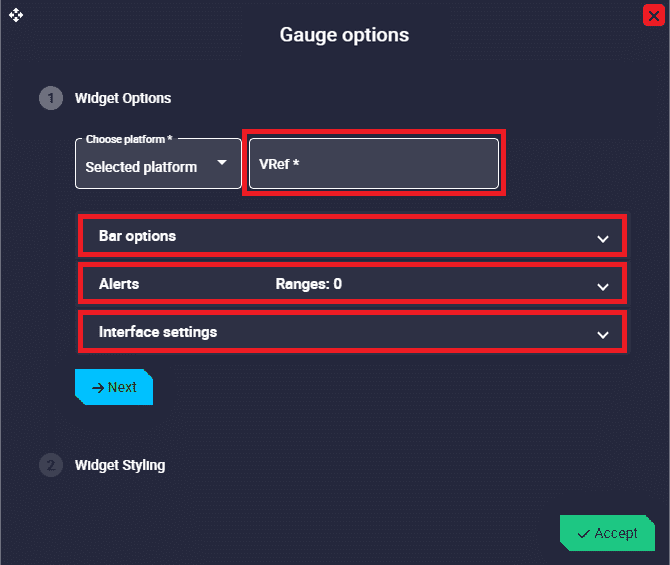This screenshot has height=565, width=670.
Task: Click the arrow icon on the Next button
Action: 98,387
